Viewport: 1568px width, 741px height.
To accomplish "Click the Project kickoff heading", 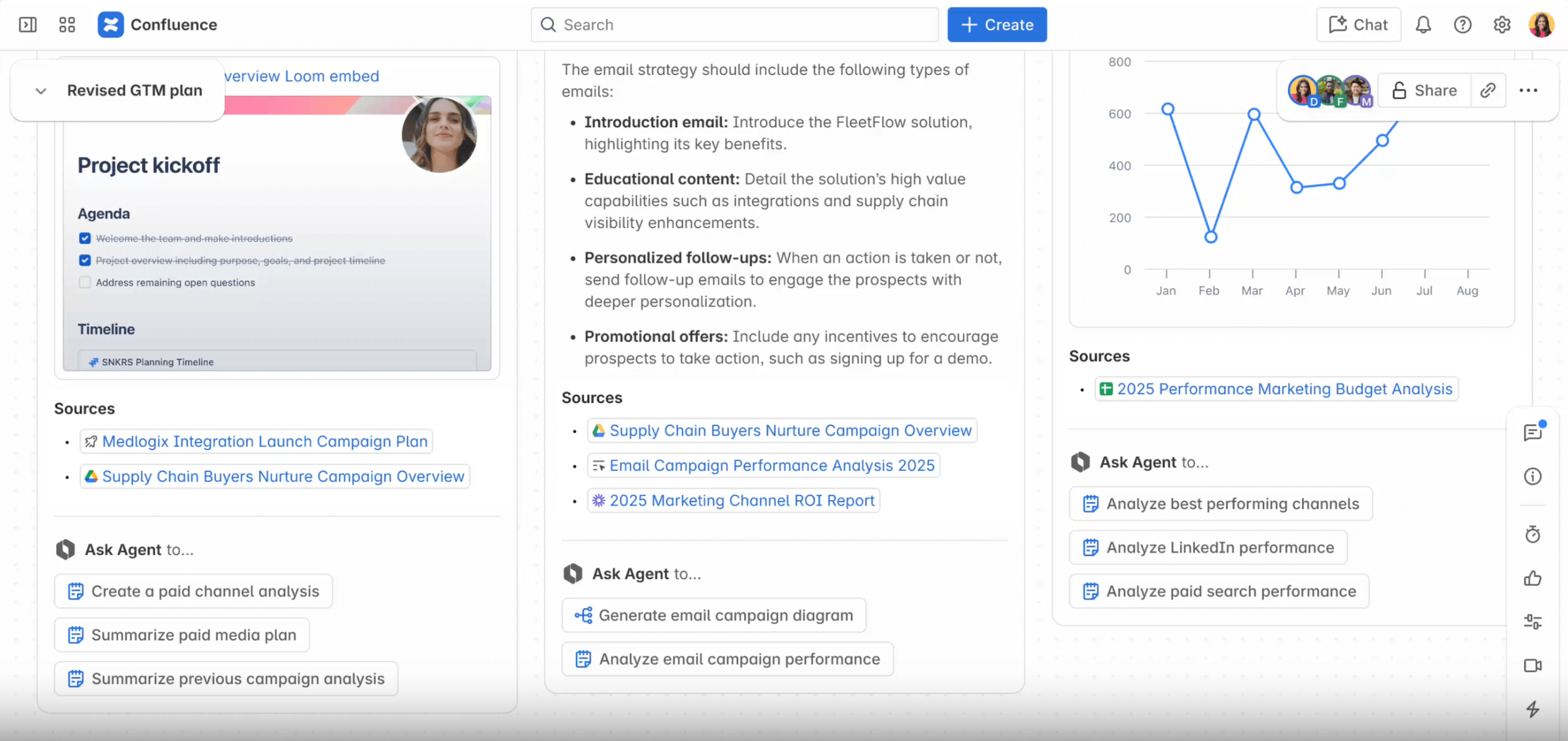I will click(x=148, y=165).
